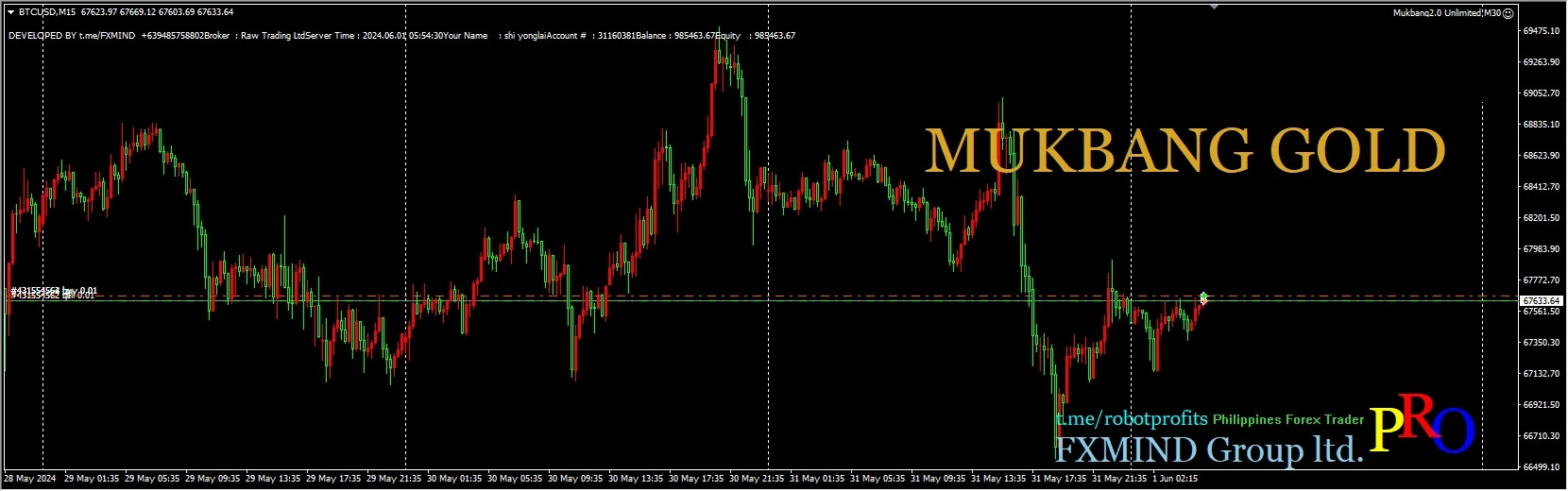
Task: Click the BTCUSD,M15 chart title text
Action: point(47,12)
